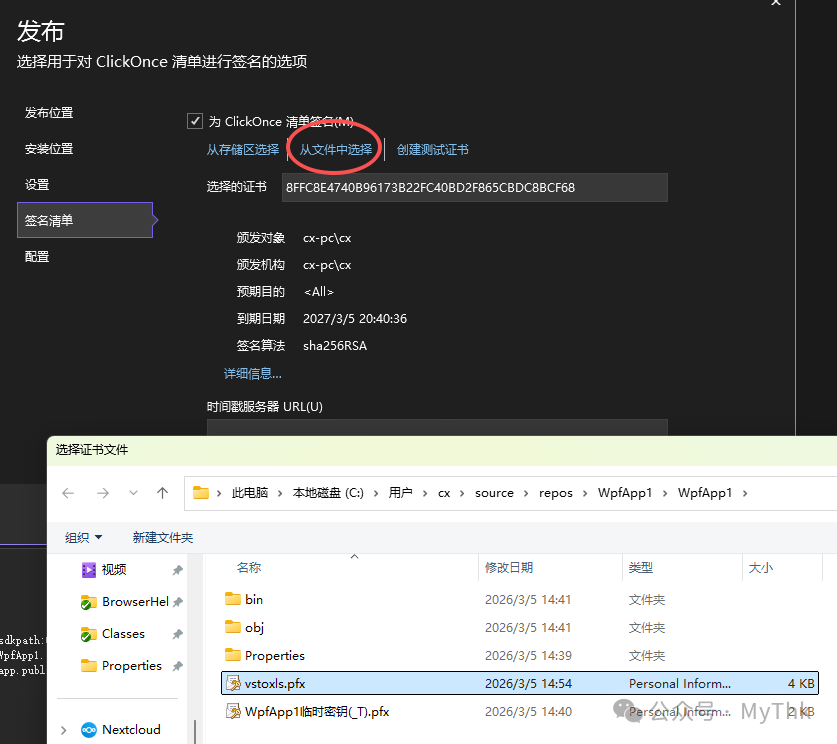This screenshot has width=837, height=744.
Task: Open Classes folder in navigation pane
Action: [x=123, y=634]
